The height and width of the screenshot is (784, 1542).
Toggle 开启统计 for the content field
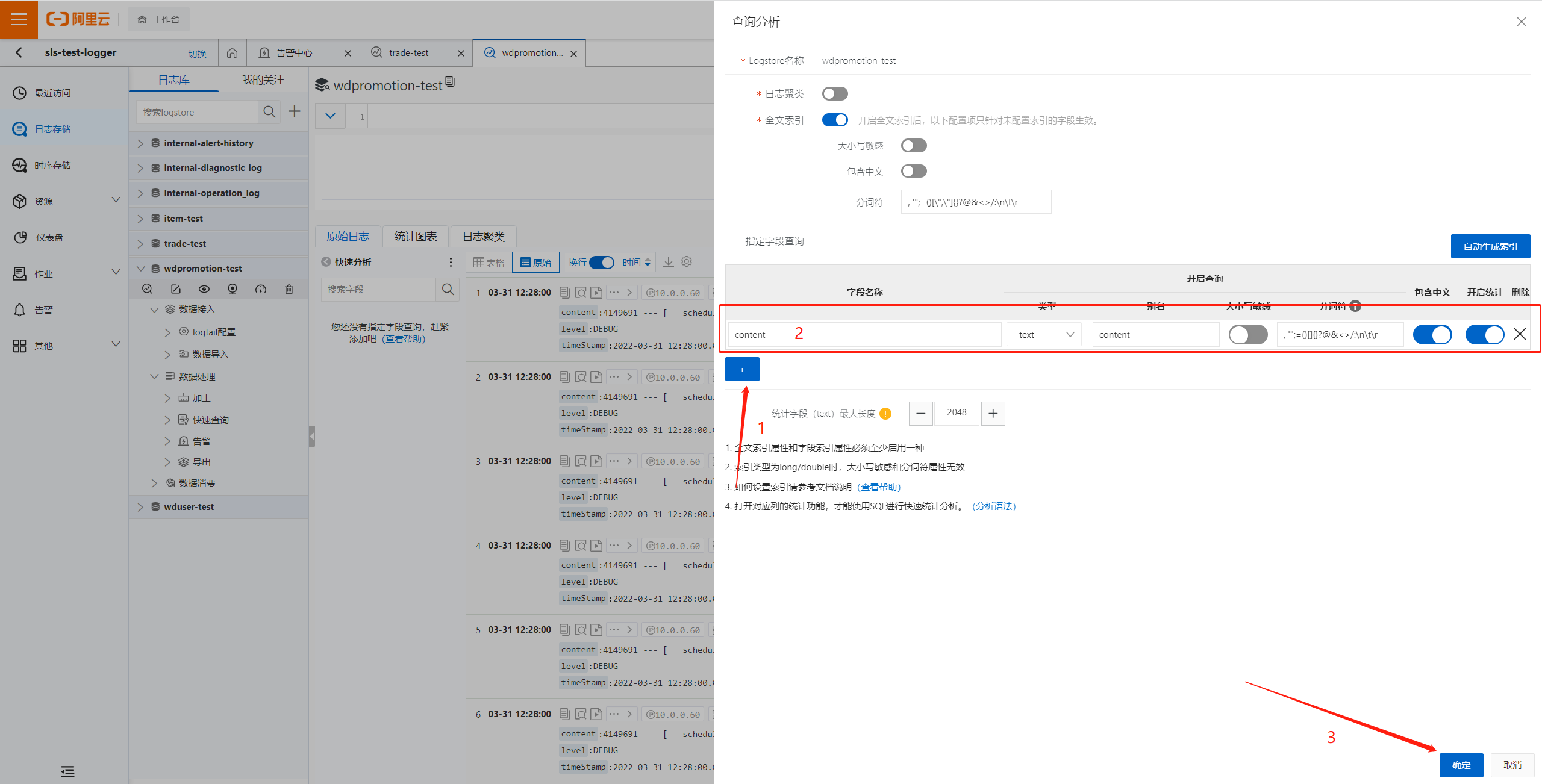point(1484,334)
